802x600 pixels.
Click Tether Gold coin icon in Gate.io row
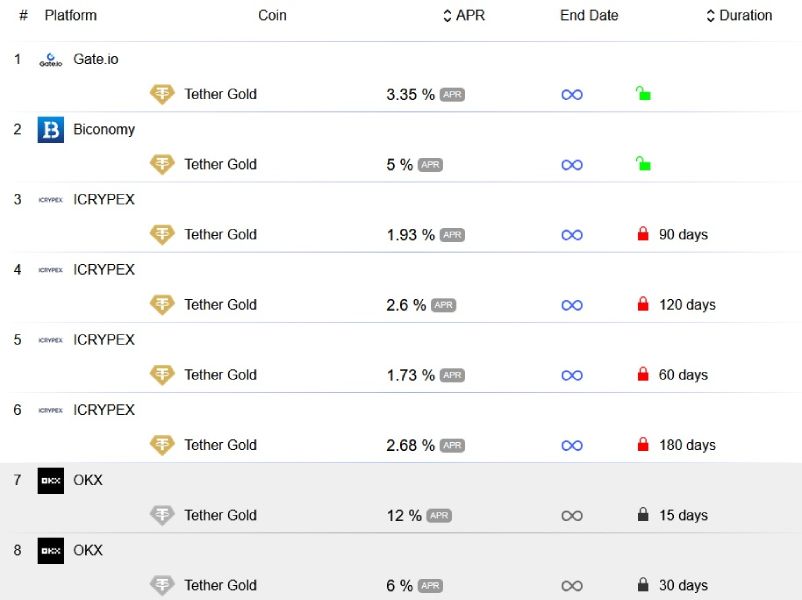click(x=162, y=94)
